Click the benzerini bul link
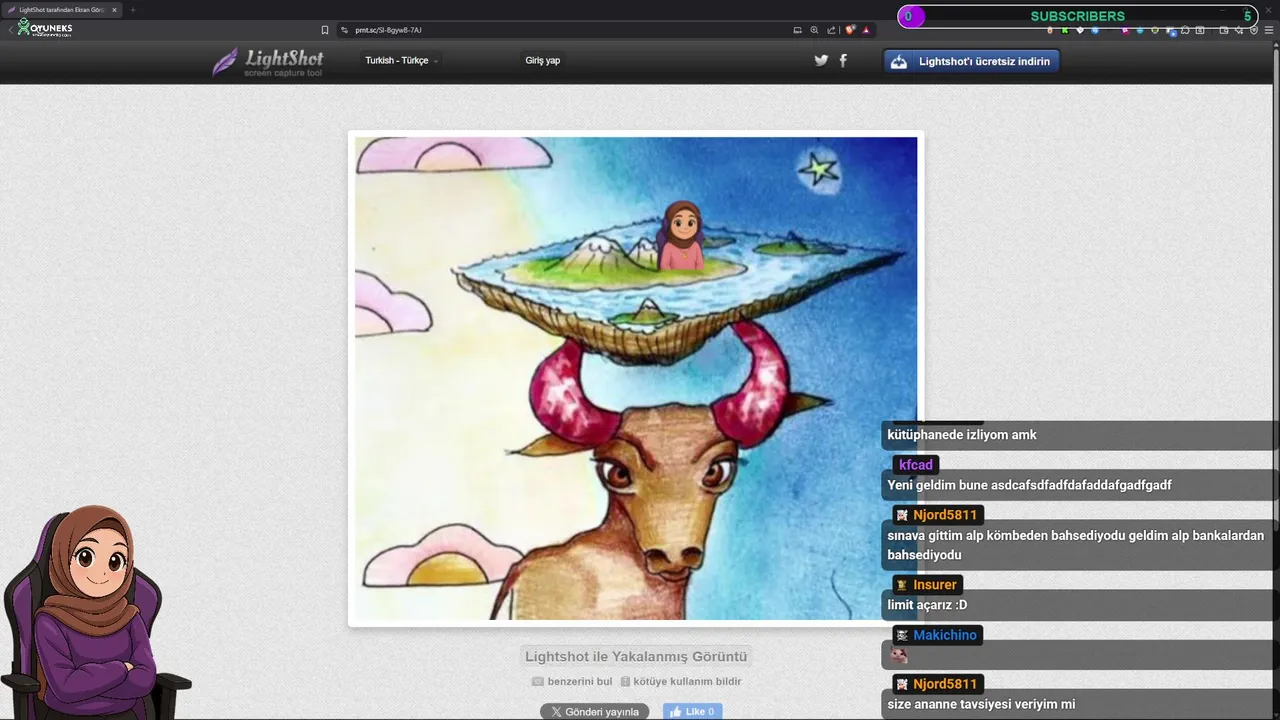1280x720 pixels. tap(580, 682)
